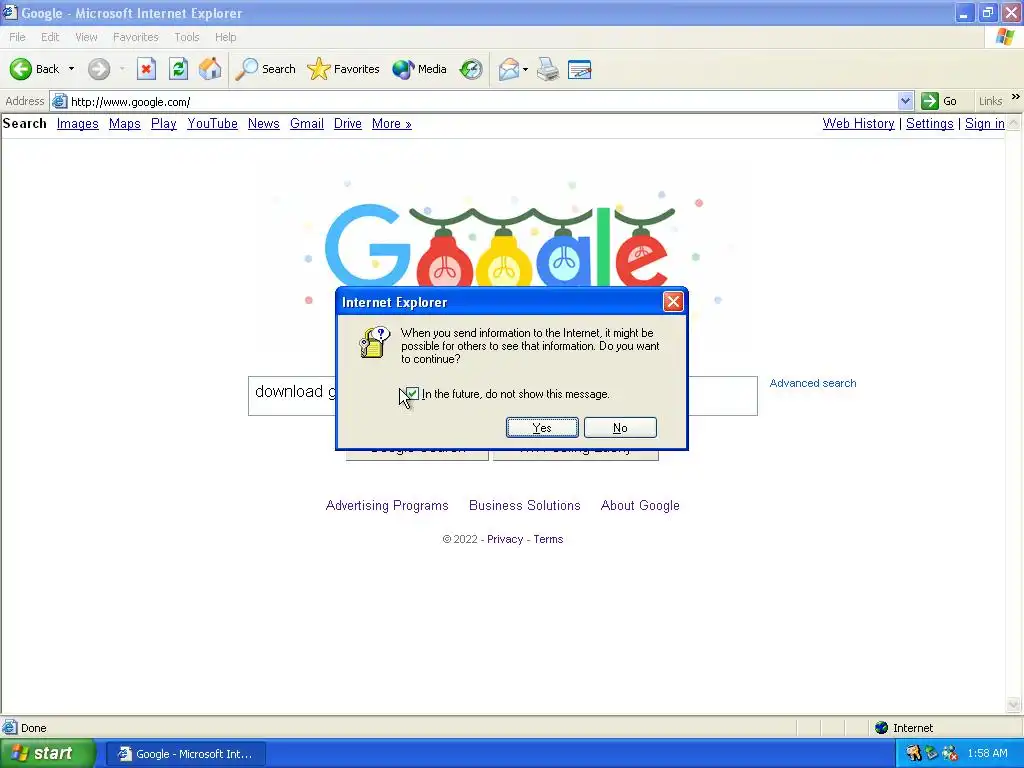Open the Edit menu

[50, 37]
